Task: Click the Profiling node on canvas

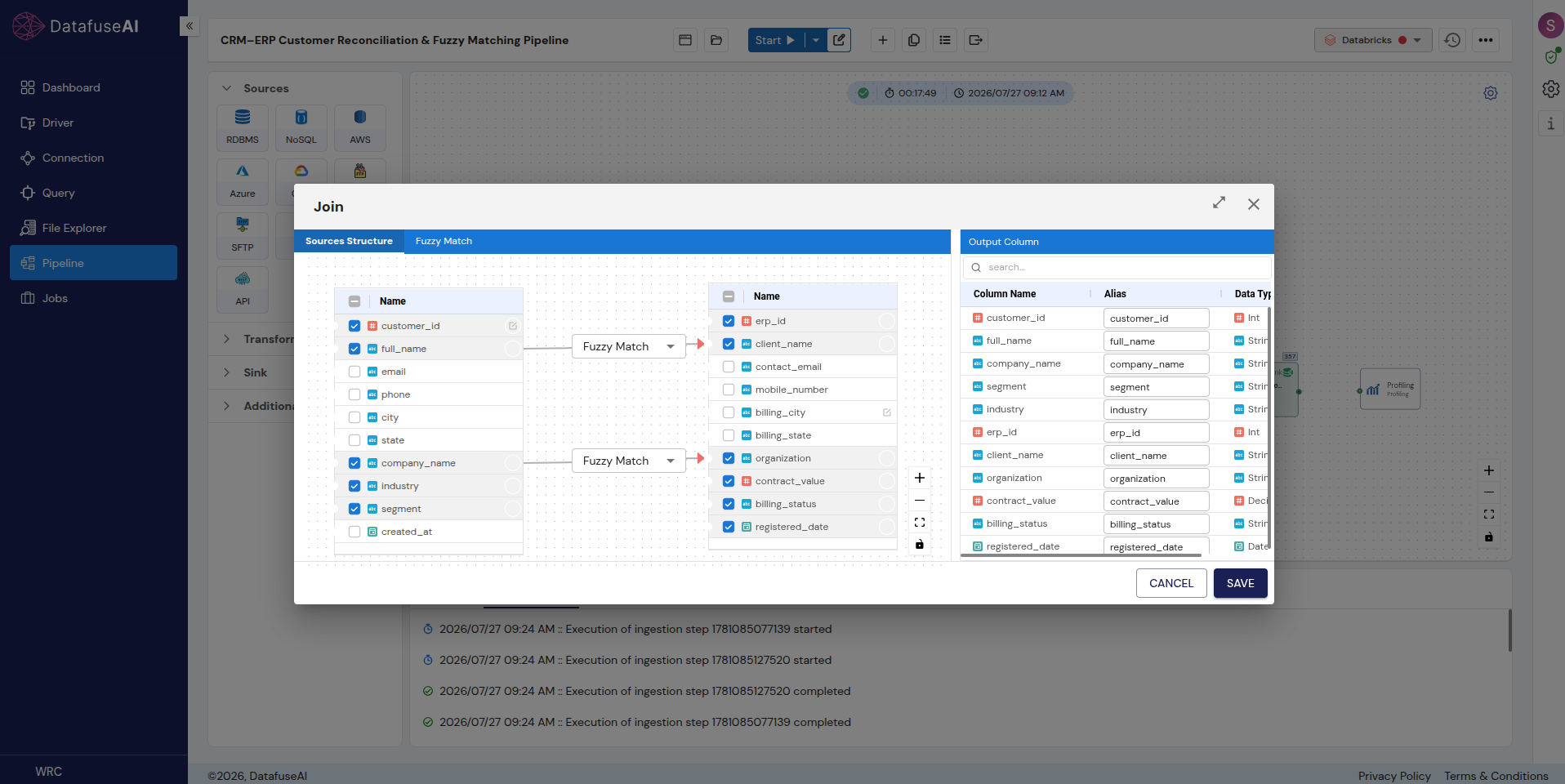Action: click(x=1390, y=389)
